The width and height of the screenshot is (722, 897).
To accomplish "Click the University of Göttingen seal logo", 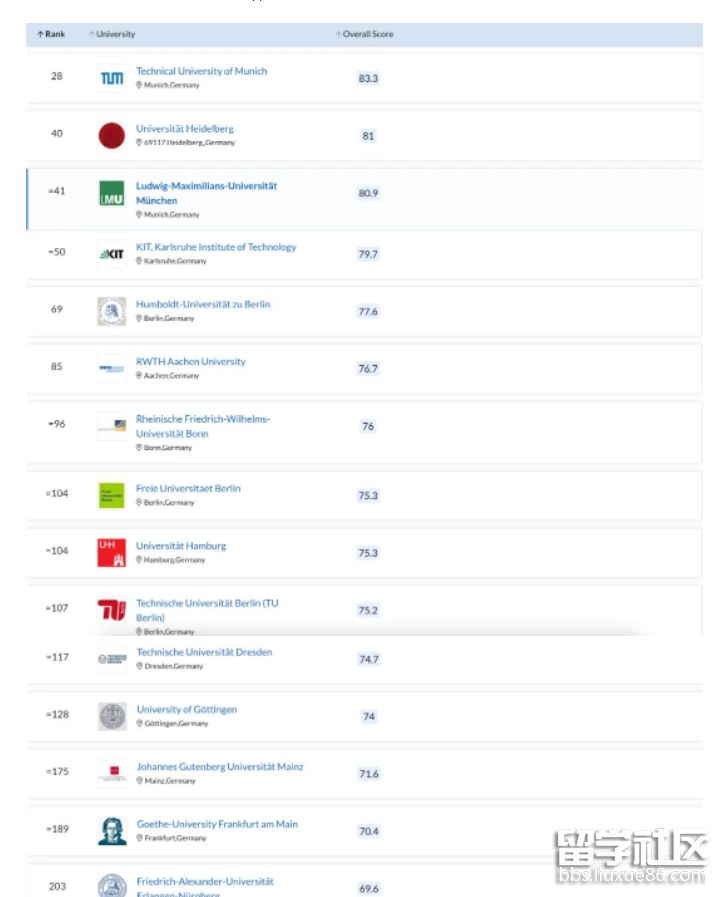I will click(112, 716).
